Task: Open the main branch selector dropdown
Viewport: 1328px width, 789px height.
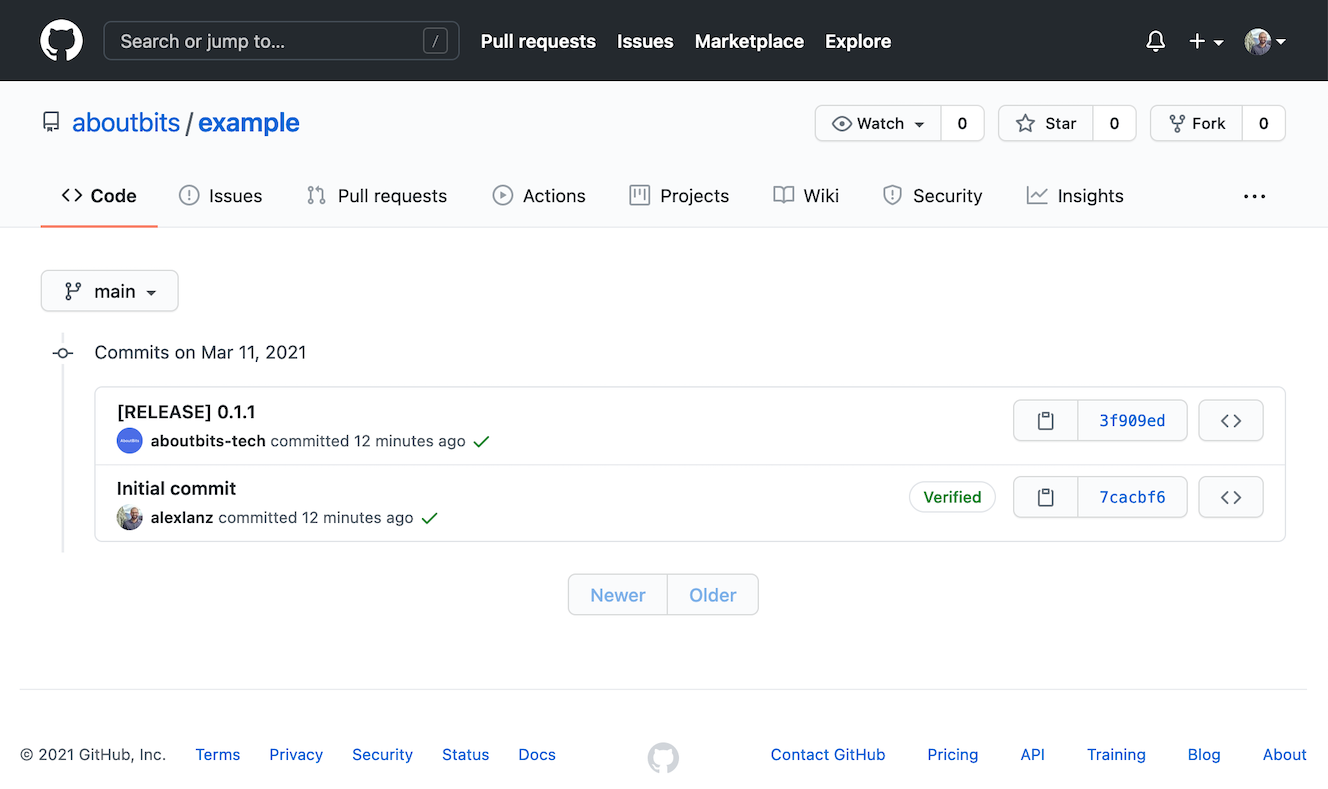Action: (x=109, y=291)
